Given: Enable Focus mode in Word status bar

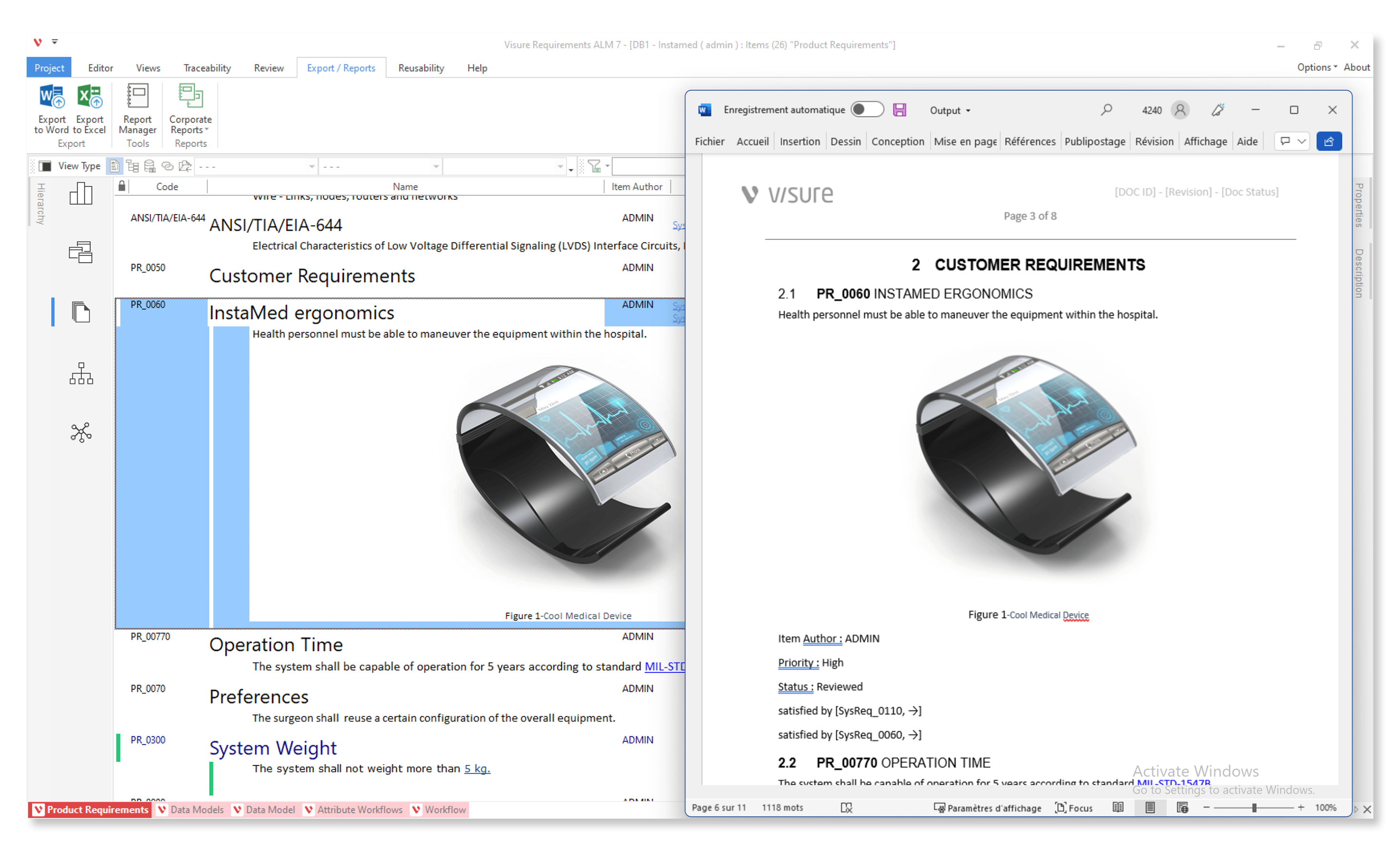Looking at the screenshot, I should (1073, 808).
